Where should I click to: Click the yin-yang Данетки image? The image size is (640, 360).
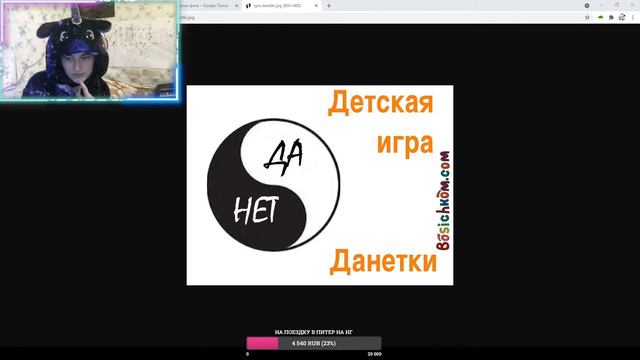pyautogui.click(x=320, y=185)
